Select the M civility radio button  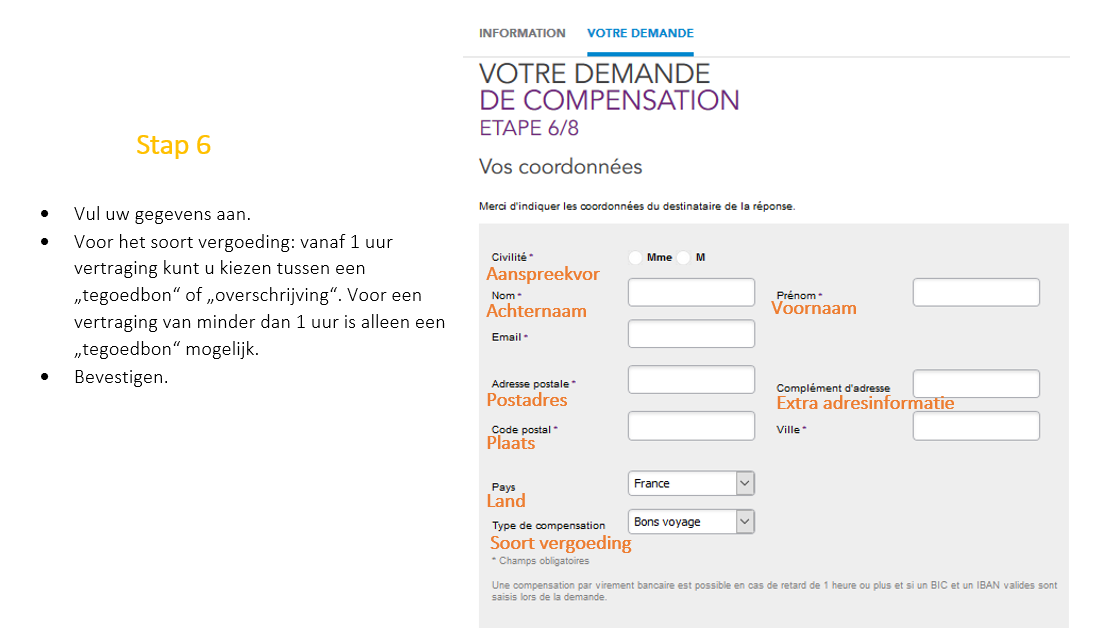click(x=684, y=258)
